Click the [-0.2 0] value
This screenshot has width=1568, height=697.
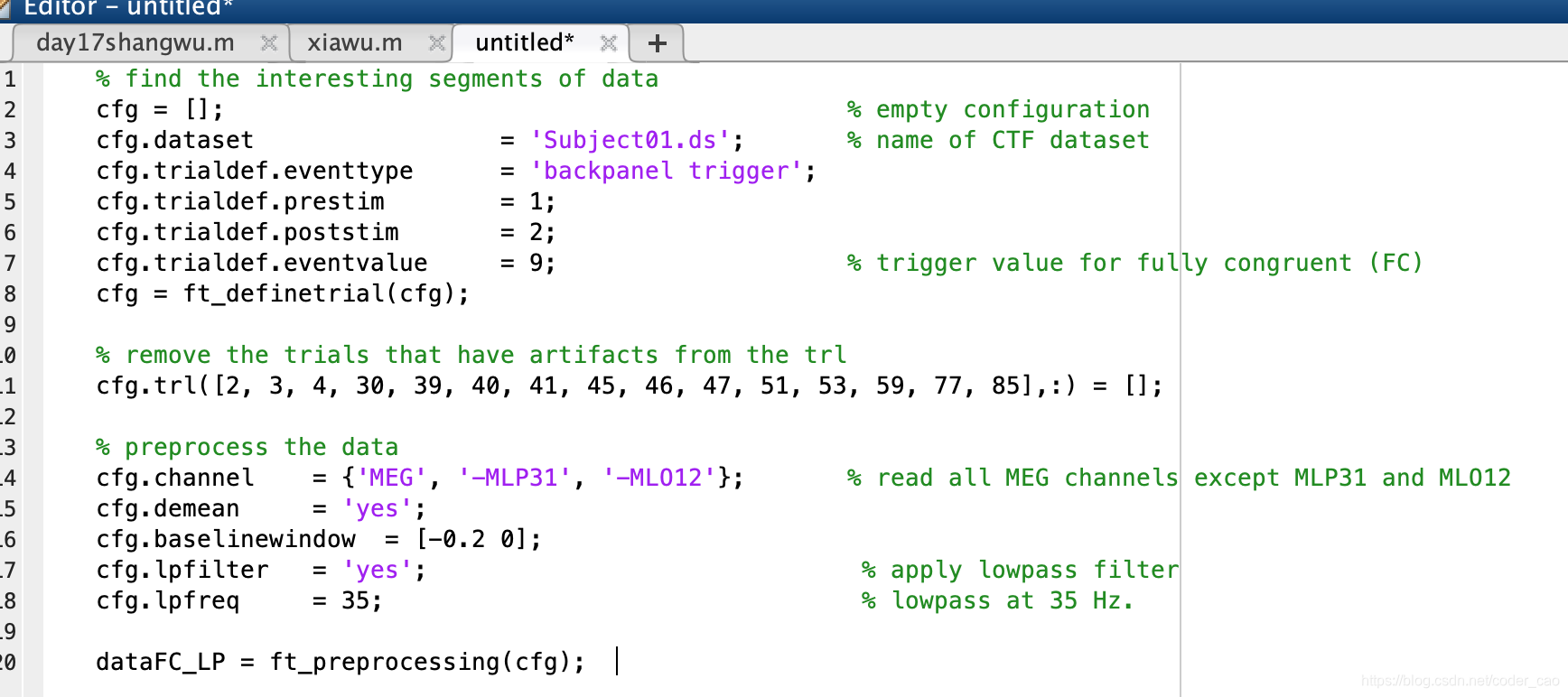click(471, 539)
